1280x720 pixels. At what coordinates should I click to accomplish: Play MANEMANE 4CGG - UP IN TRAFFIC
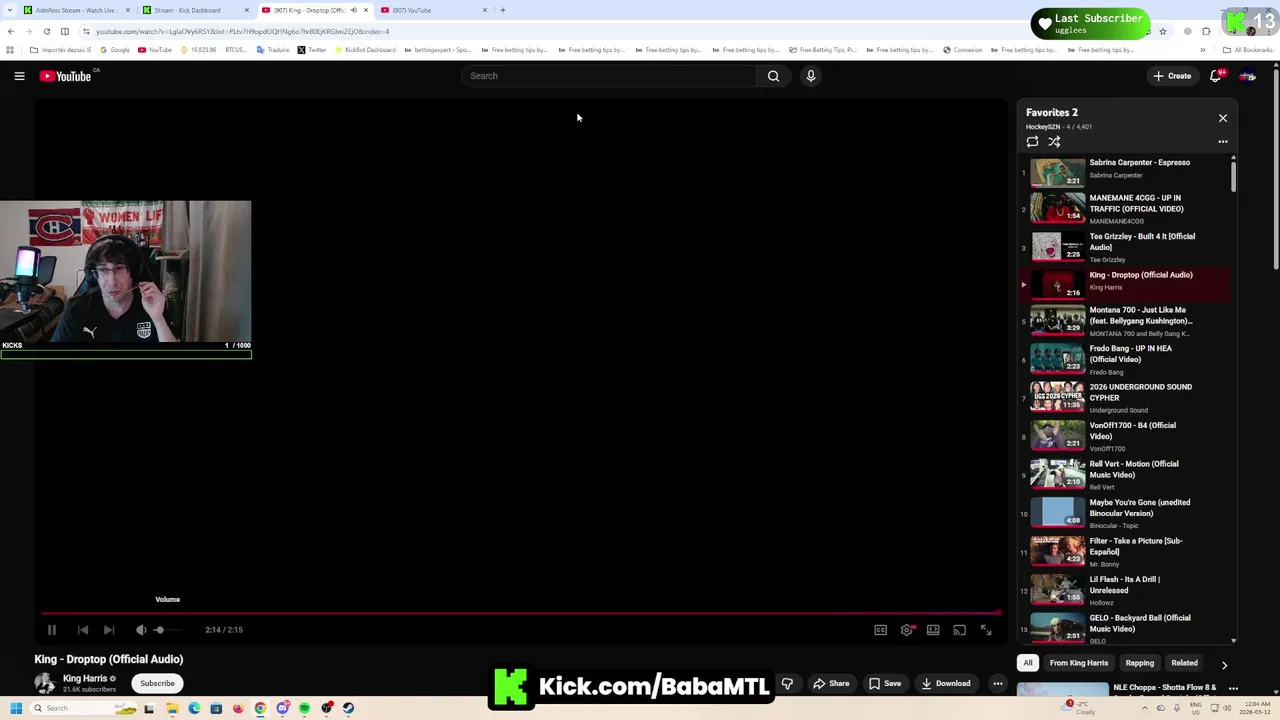tap(1125, 208)
